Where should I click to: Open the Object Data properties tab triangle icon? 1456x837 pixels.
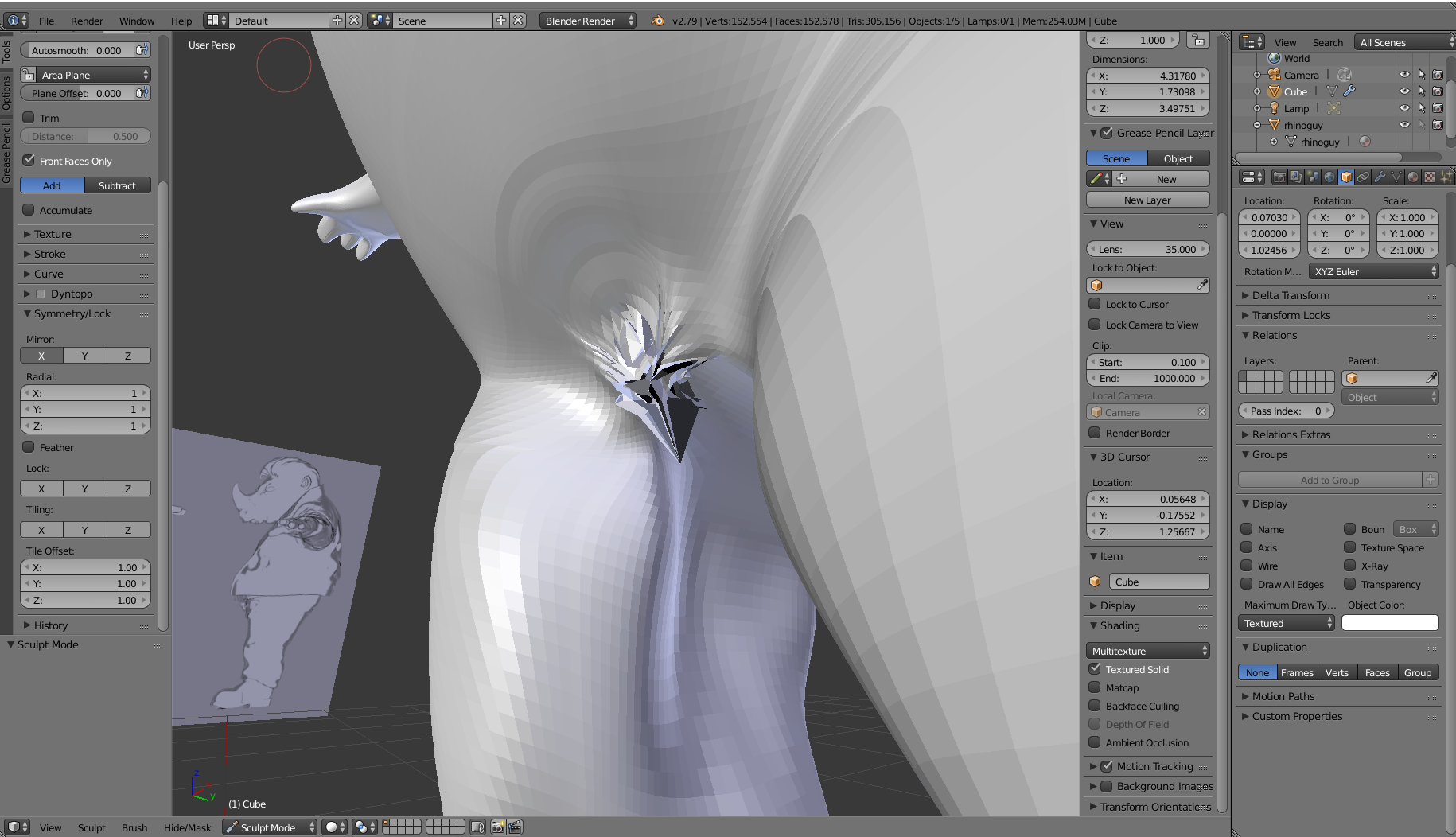1396,177
